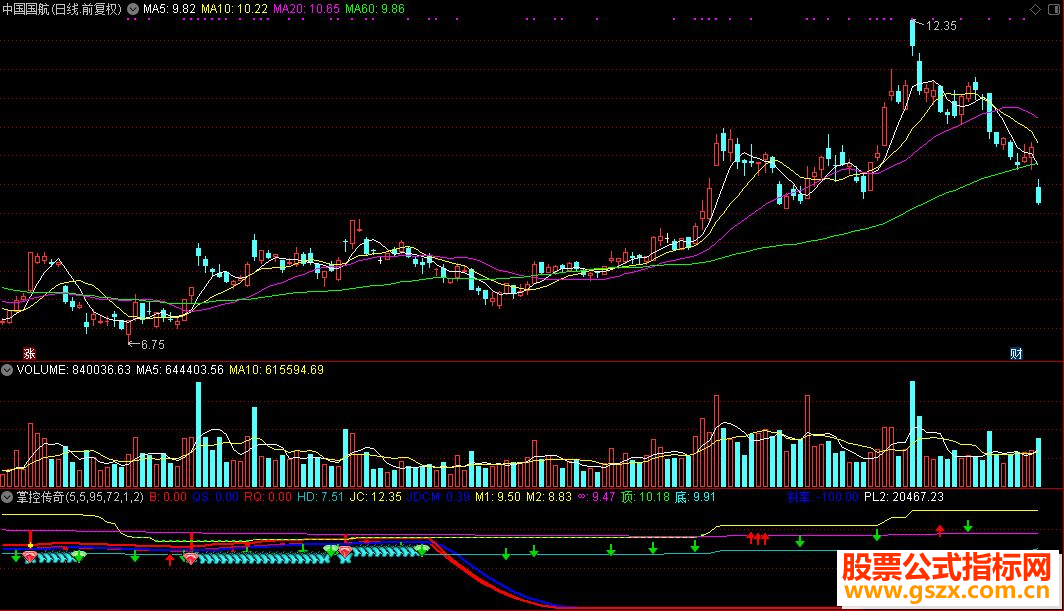This screenshot has width=1064, height=611.
Task: Click the PL2: 20467.23 value
Action: (903, 497)
